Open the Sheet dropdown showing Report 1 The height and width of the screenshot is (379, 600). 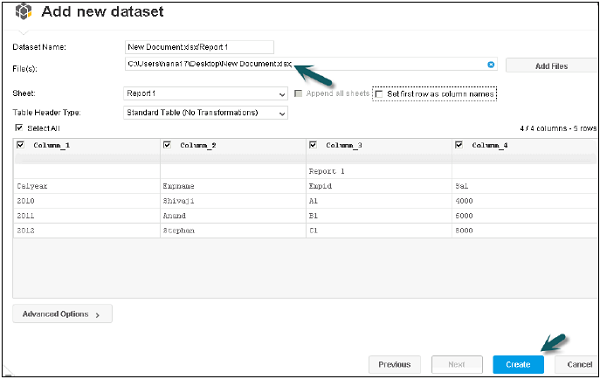click(205, 93)
